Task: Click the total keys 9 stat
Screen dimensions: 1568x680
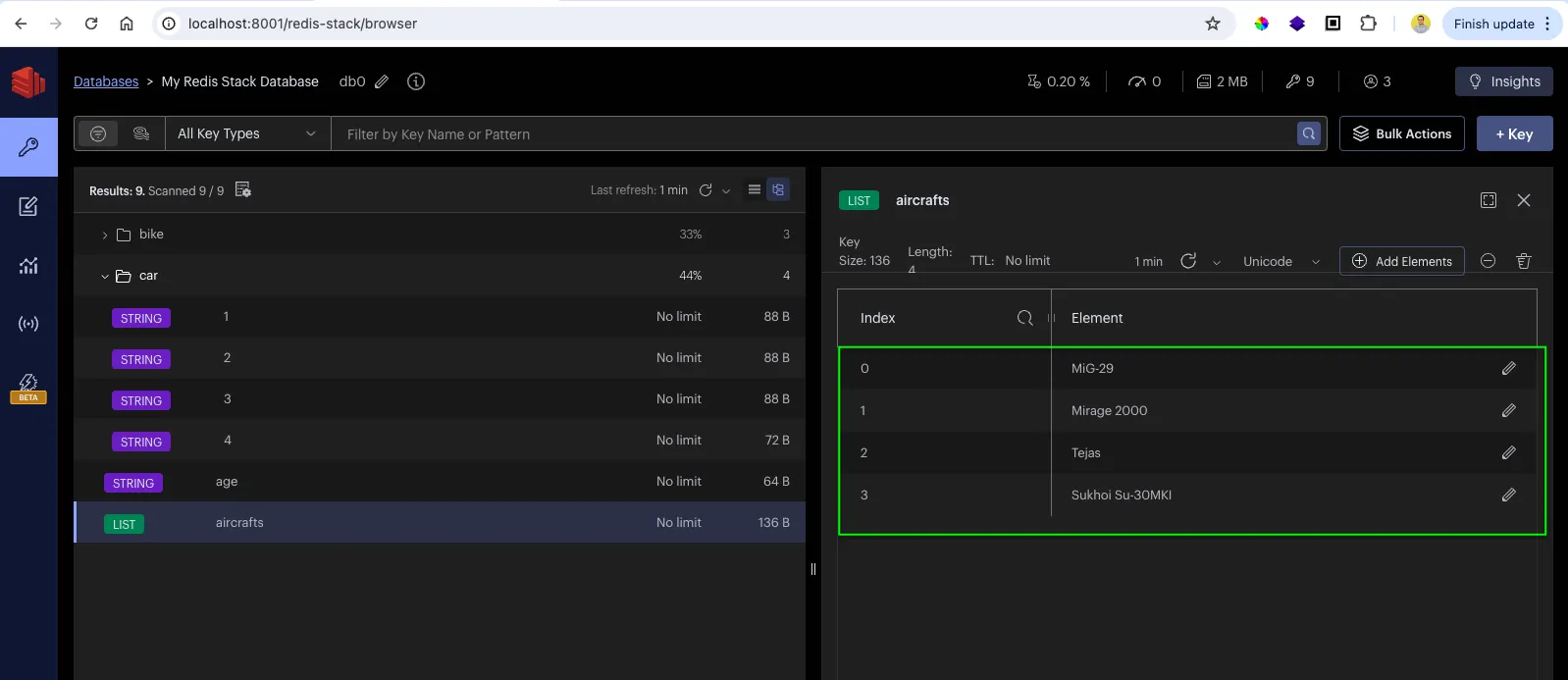Action: [1300, 81]
